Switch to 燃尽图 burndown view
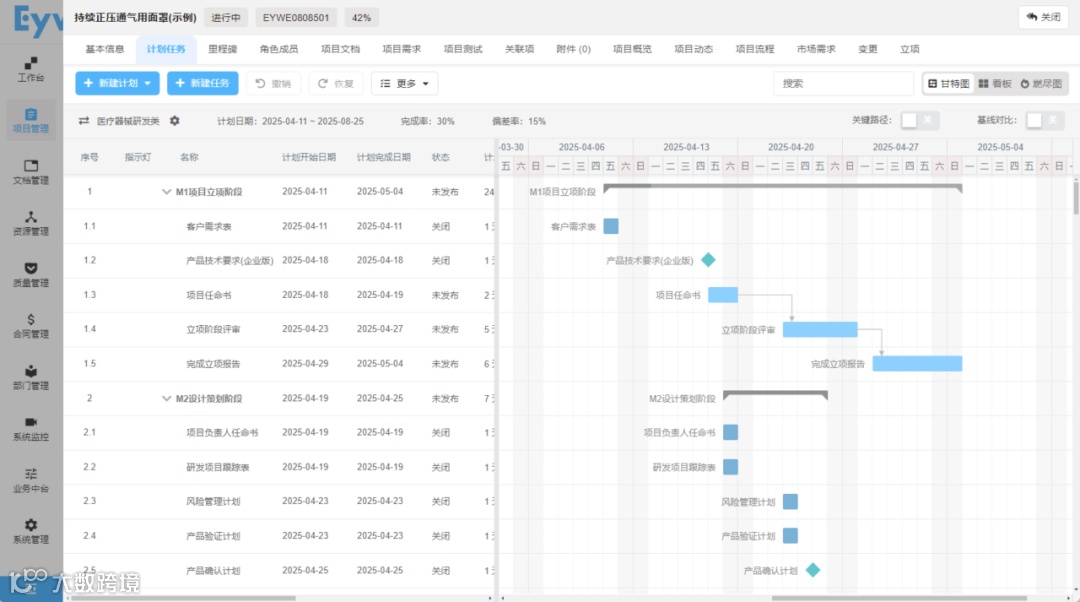Viewport: 1080px width, 602px height. (1041, 83)
